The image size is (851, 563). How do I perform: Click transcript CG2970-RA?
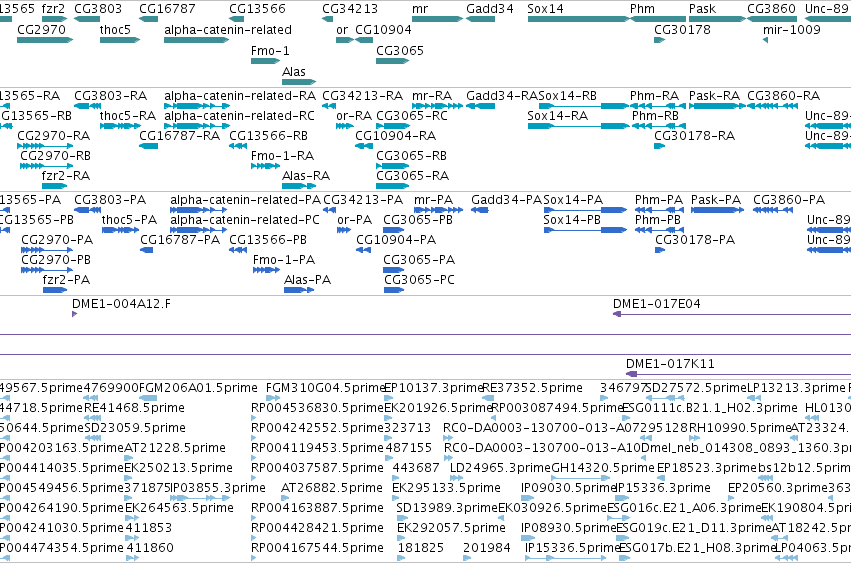54,136
